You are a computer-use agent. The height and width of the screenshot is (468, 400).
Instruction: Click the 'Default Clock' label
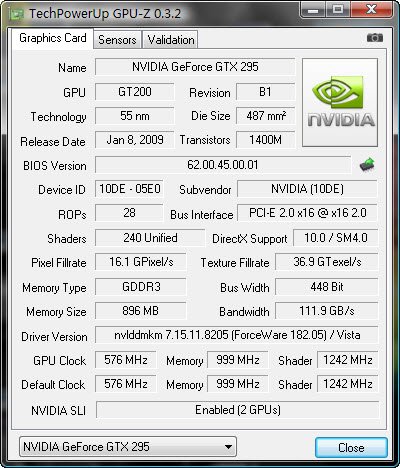(x=53, y=385)
